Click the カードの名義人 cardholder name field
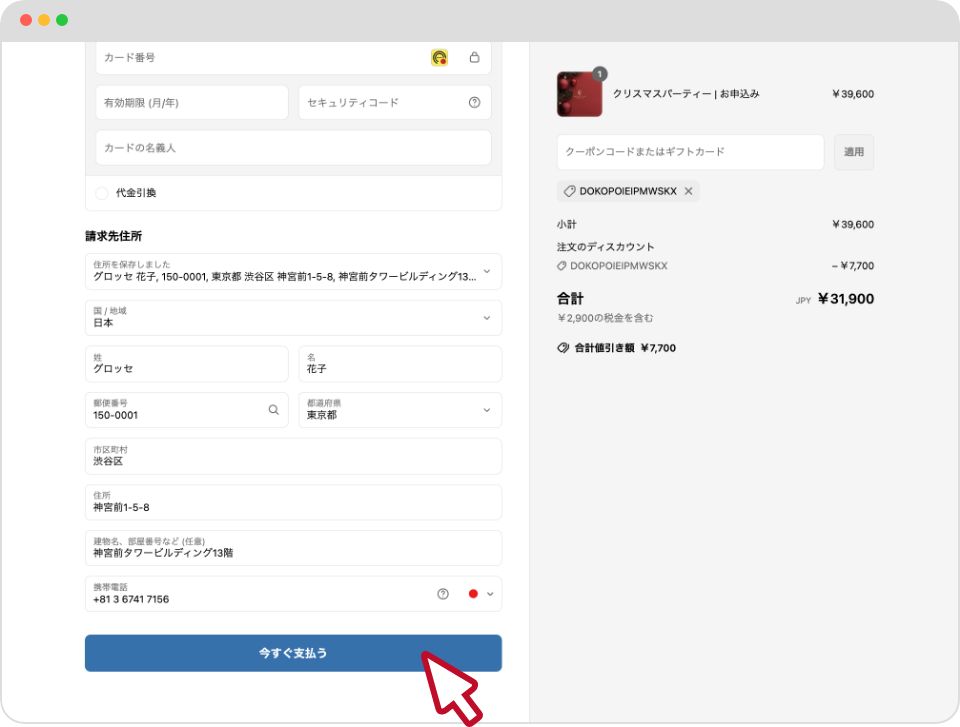 point(293,148)
